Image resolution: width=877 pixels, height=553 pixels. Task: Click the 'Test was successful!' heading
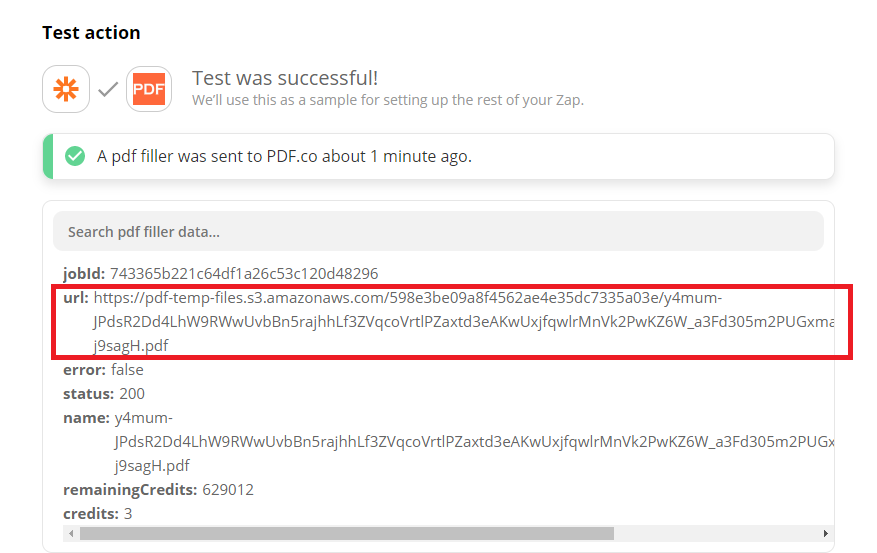pos(285,78)
